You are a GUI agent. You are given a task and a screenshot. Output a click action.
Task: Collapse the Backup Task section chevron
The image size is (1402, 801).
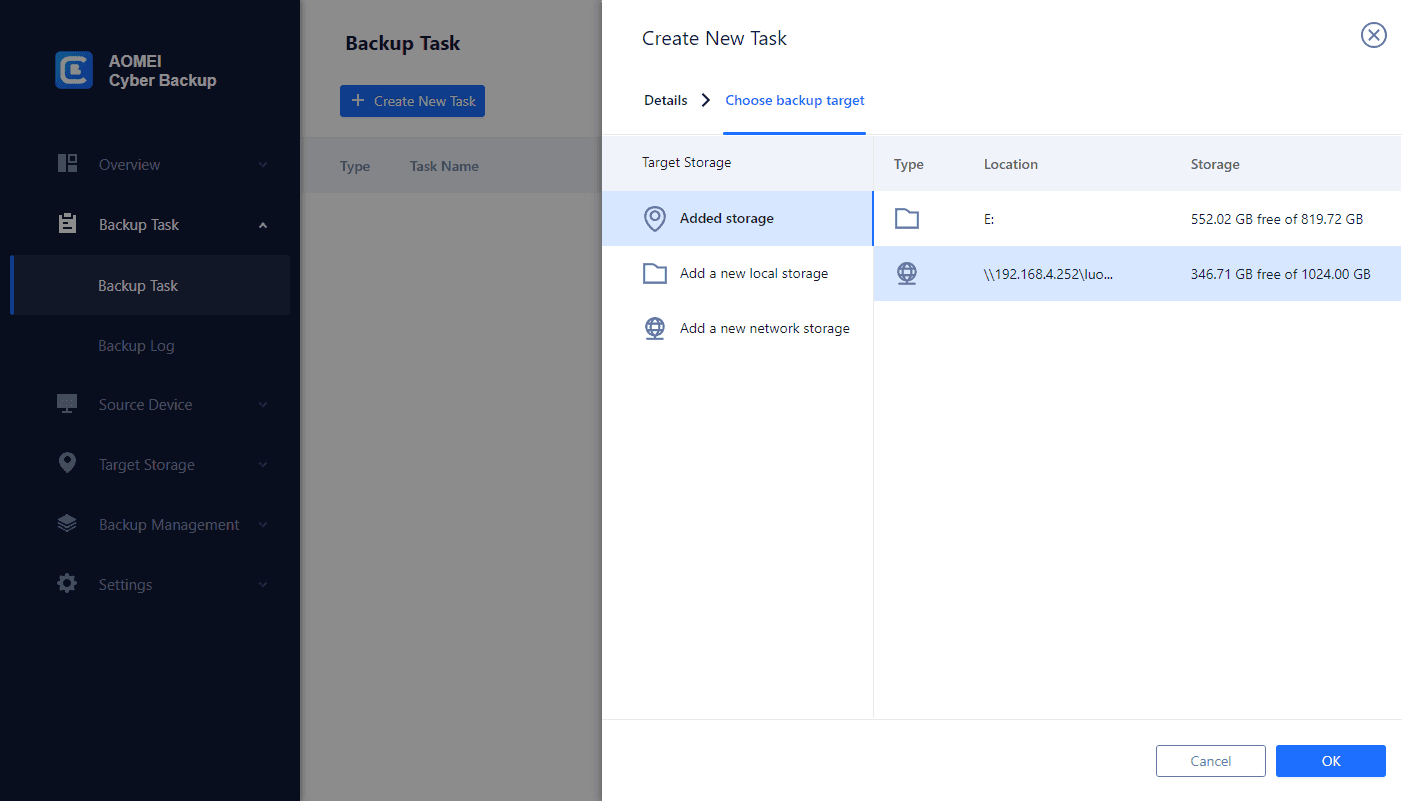point(263,225)
